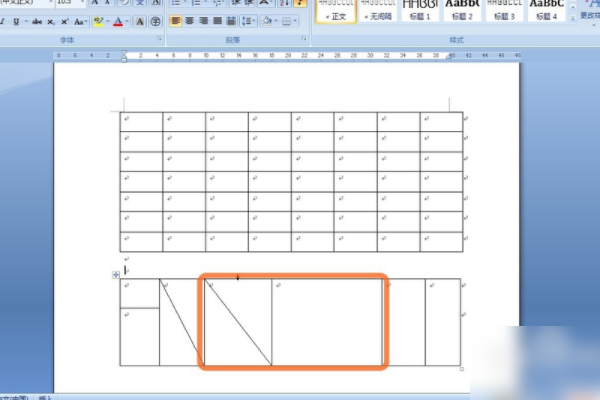Open shading color dropdown arrow
This screenshot has height=400, width=600.
tap(276, 21)
